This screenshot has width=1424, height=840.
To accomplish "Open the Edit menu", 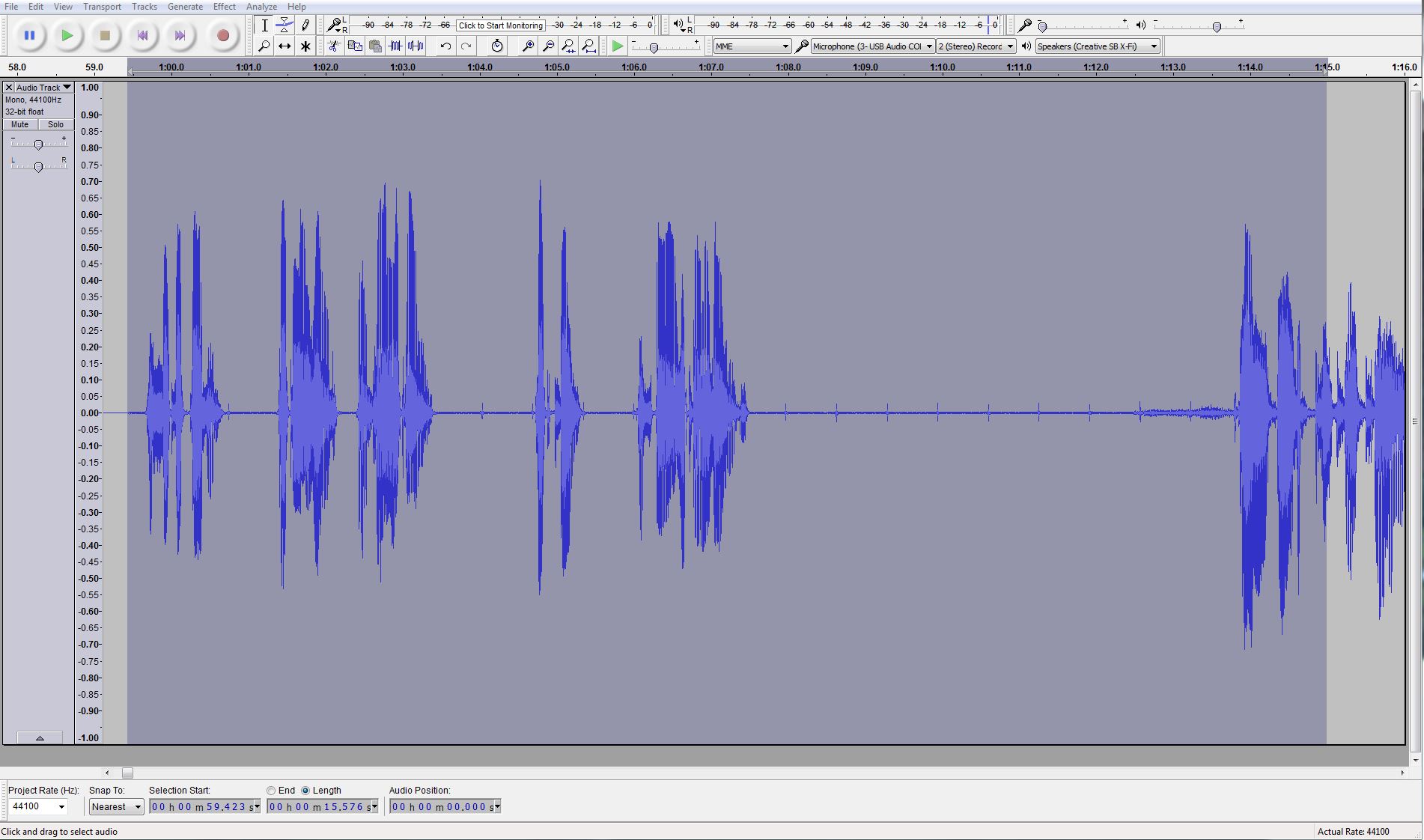I will click(x=36, y=7).
